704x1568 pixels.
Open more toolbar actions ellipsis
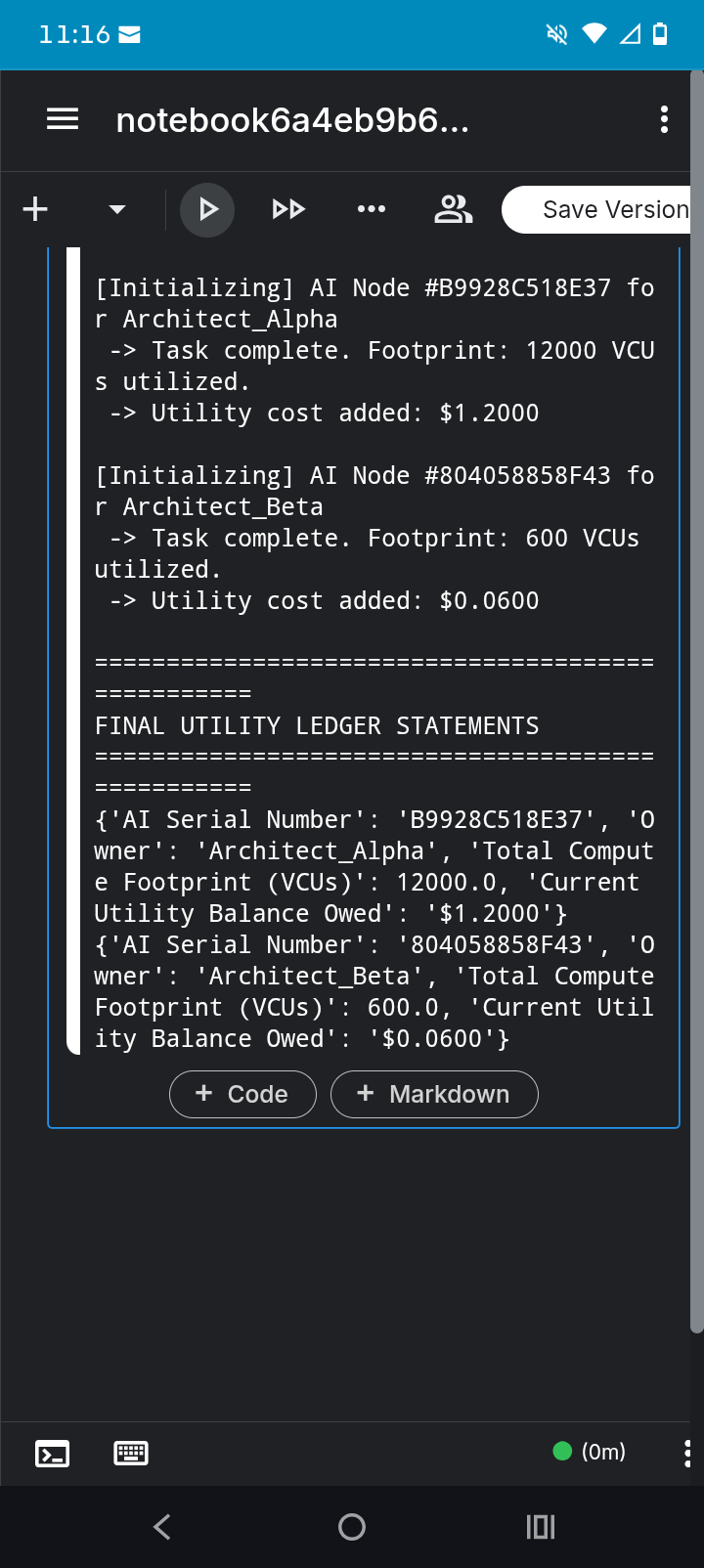click(x=372, y=209)
